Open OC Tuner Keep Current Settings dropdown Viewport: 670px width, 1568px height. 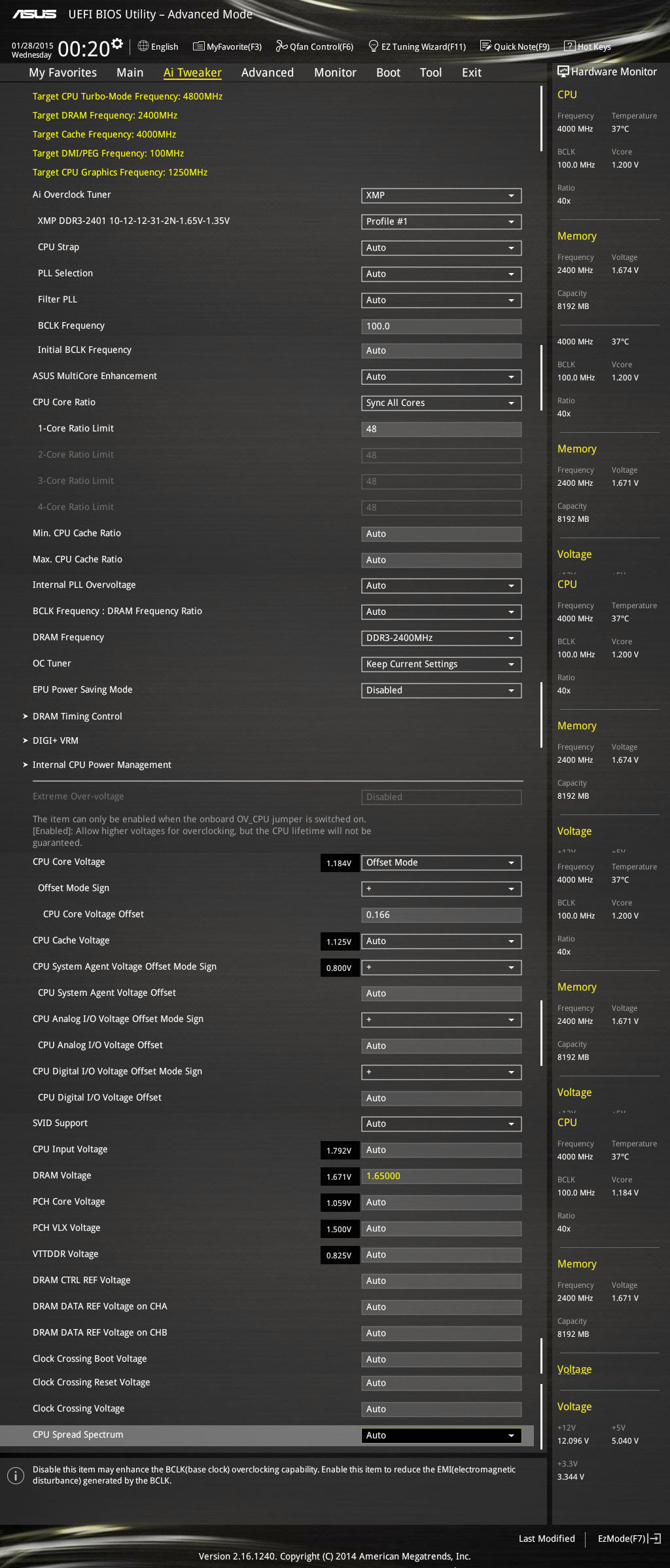[442, 665]
